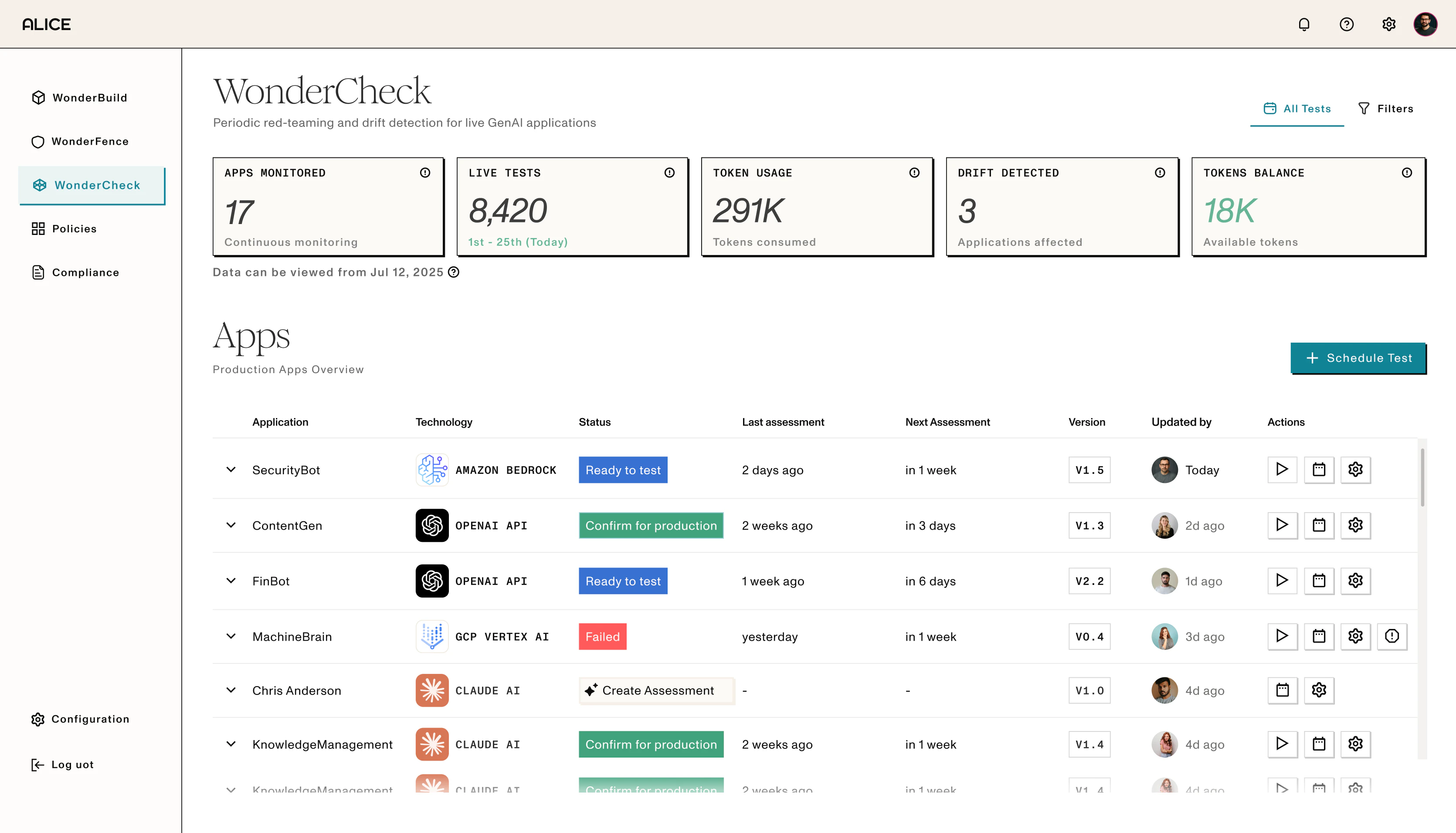1456x833 pixels.
Task: Go to WonderFence in the sidebar
Action: click(90, 141)
